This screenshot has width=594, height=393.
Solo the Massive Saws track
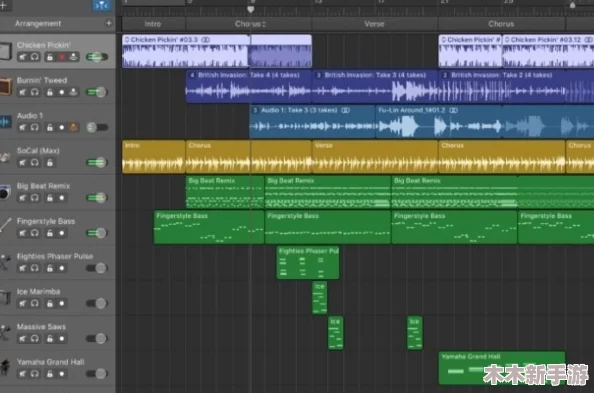[34, 339]
